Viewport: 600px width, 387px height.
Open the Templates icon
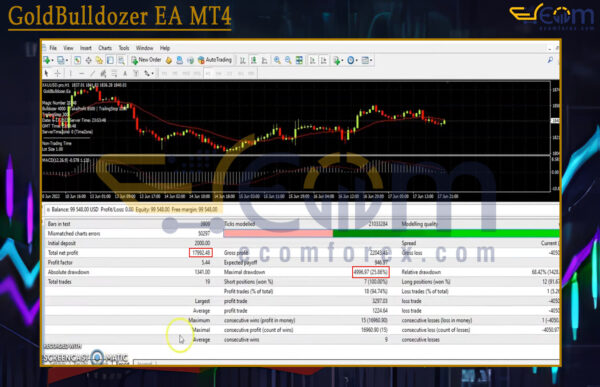365,60
